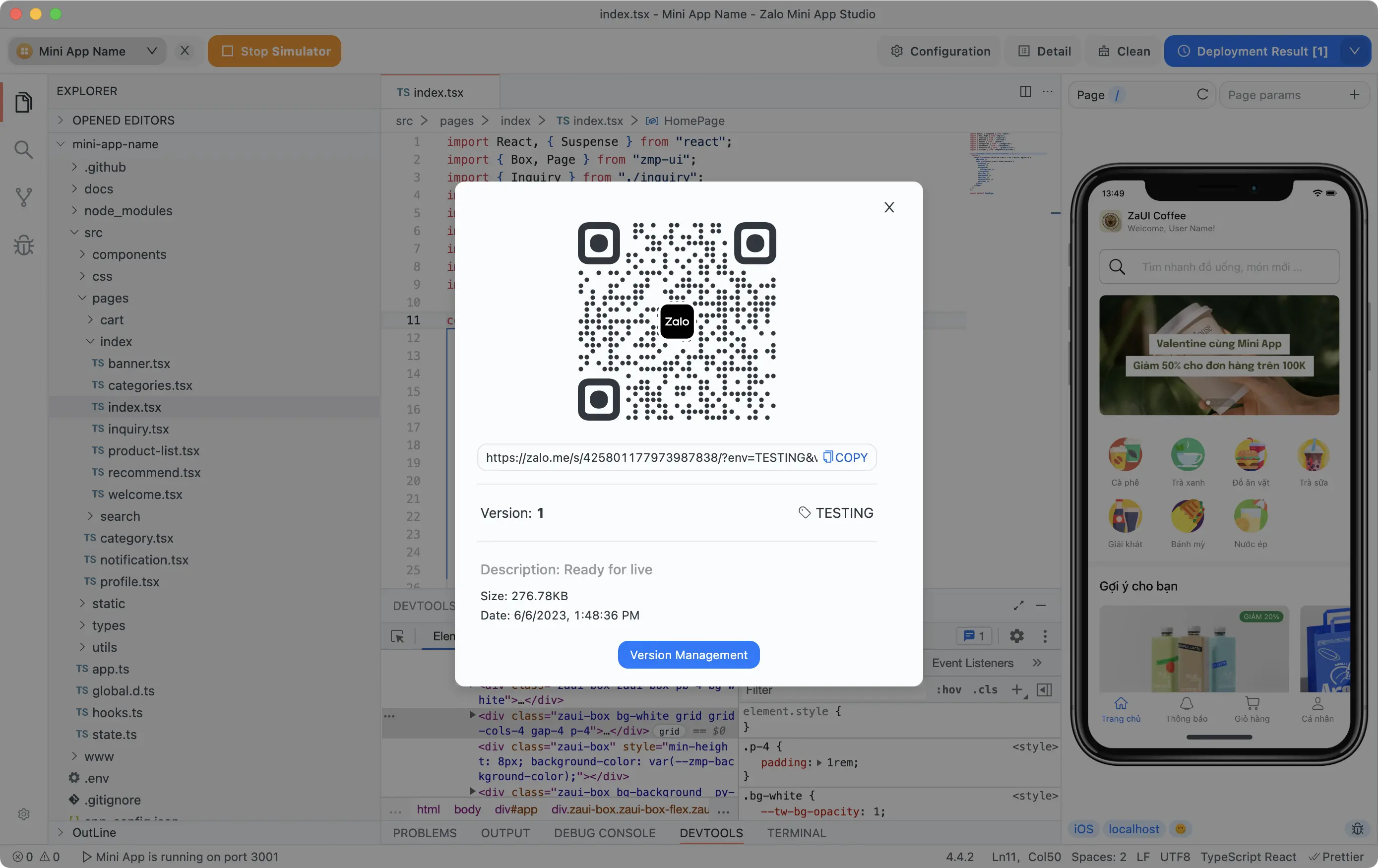Click Version Management button

688,654
